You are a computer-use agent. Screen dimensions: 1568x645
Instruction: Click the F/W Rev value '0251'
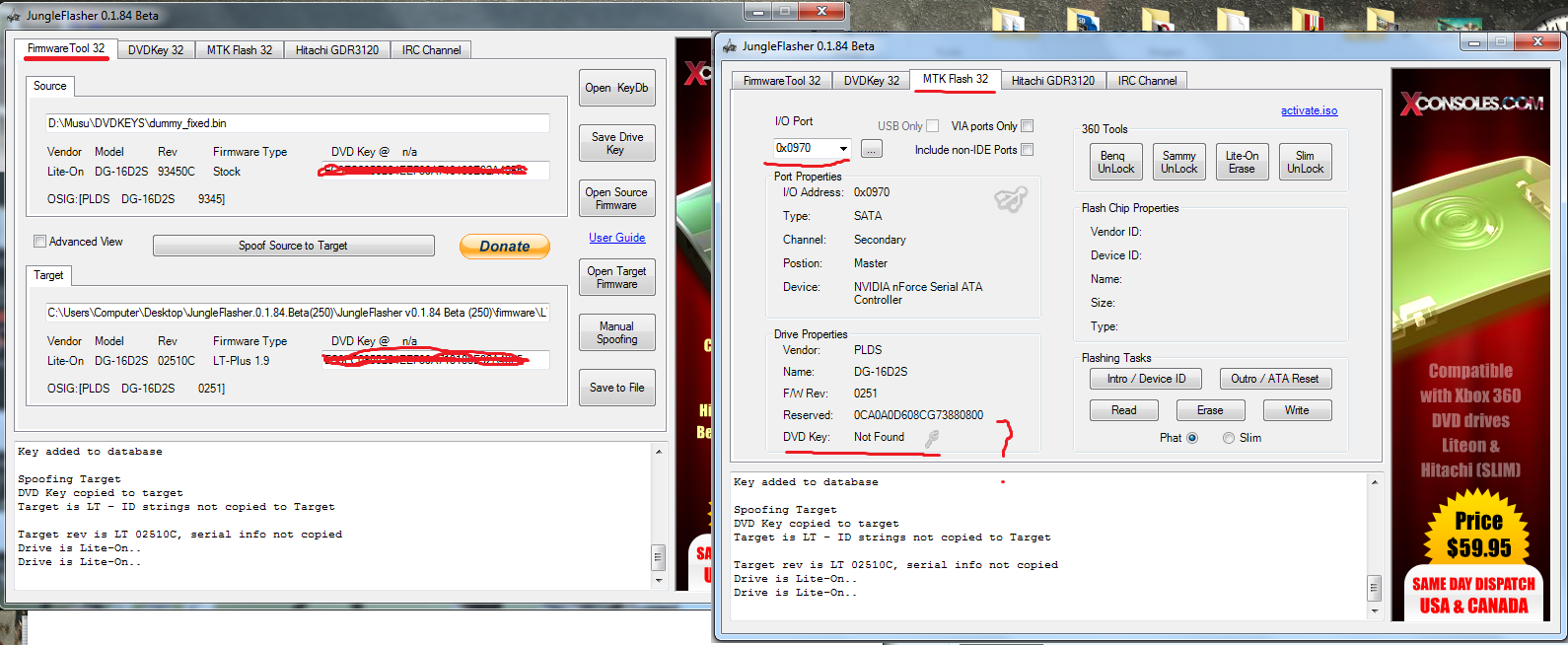click(866, 394)
